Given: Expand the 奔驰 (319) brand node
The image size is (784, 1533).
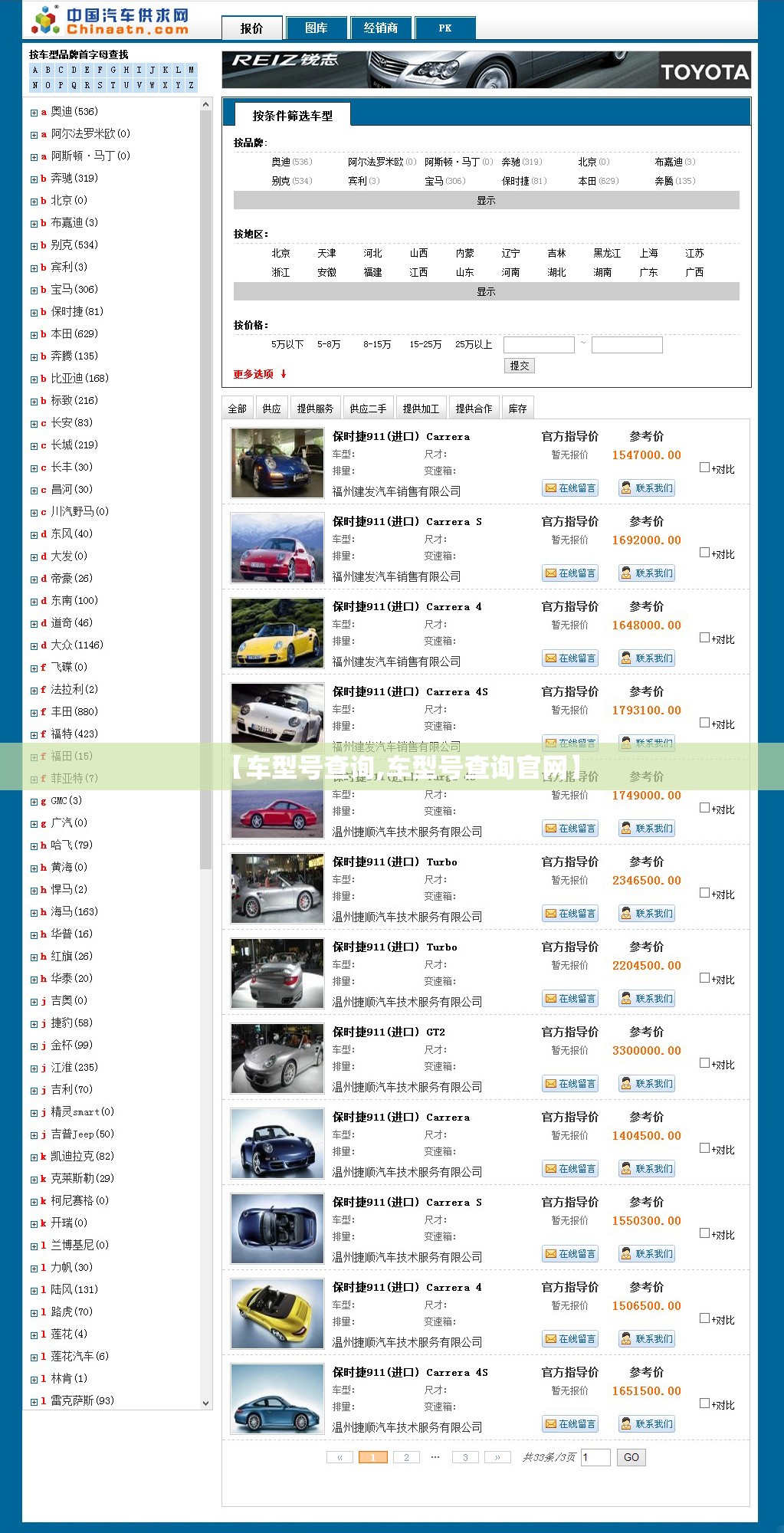Looking at the screenshot, I should [34, 179].
